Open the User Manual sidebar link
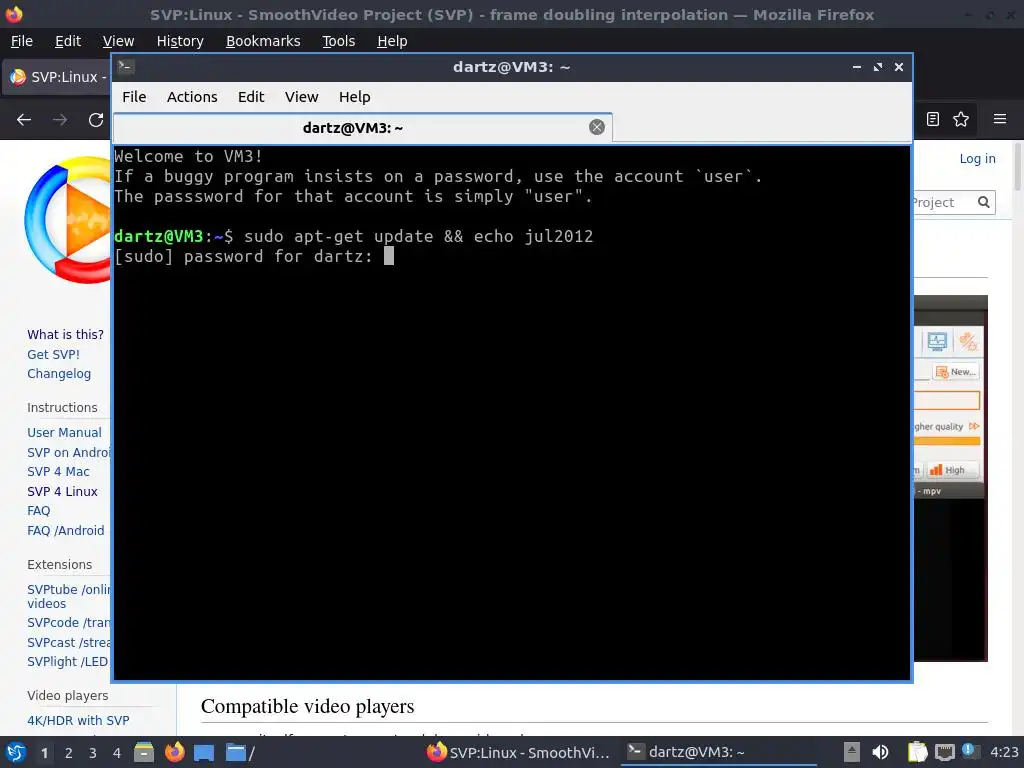This screenshot has width=1024, height=768. [64, 432]
